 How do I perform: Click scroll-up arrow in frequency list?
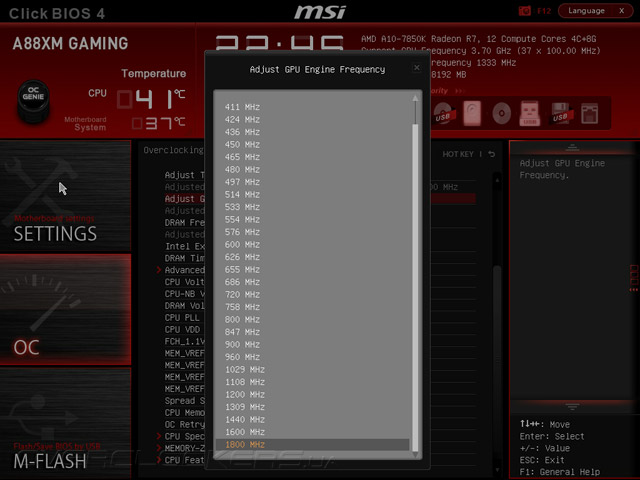[x=415, y=98]
